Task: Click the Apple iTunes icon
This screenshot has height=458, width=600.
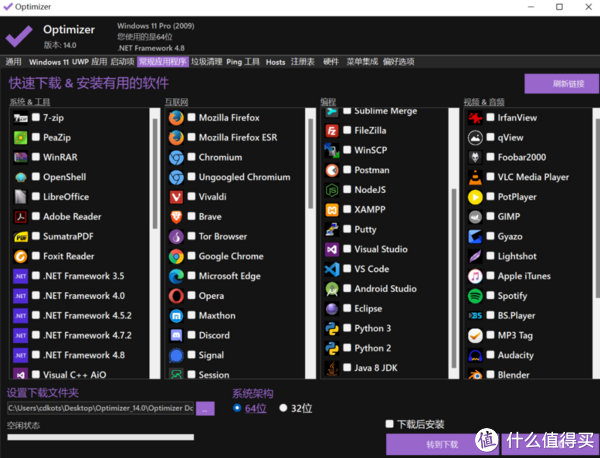Action: [x=475, y=276]
